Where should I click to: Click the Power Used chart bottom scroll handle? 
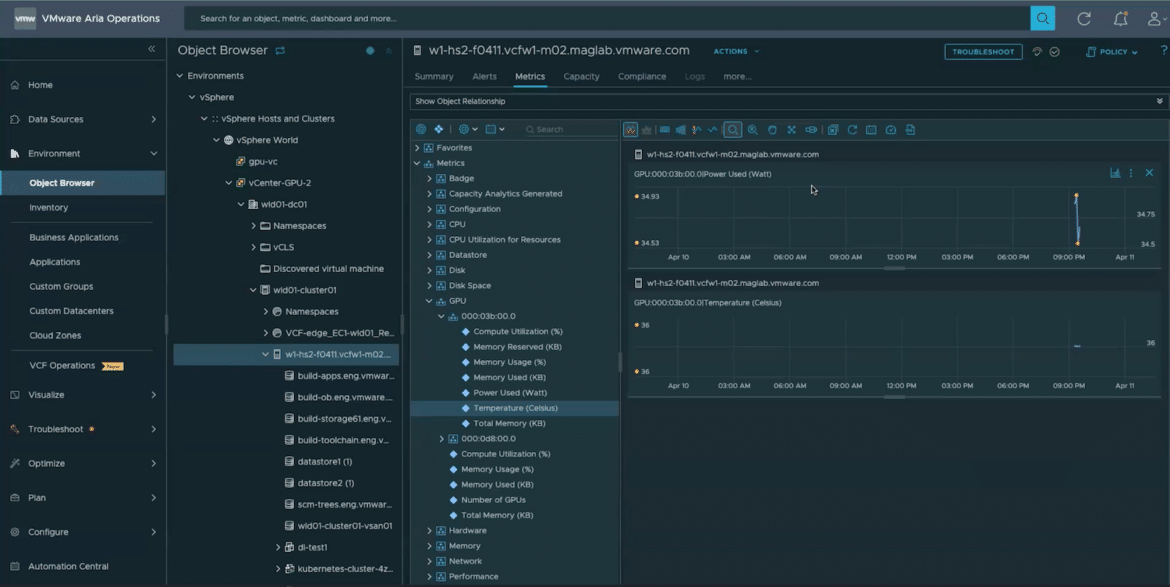(x=894, y=269)
